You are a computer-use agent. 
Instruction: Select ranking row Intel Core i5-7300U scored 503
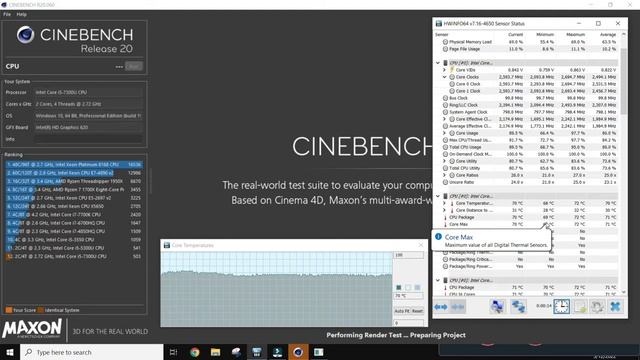click(x=74, y=256)
